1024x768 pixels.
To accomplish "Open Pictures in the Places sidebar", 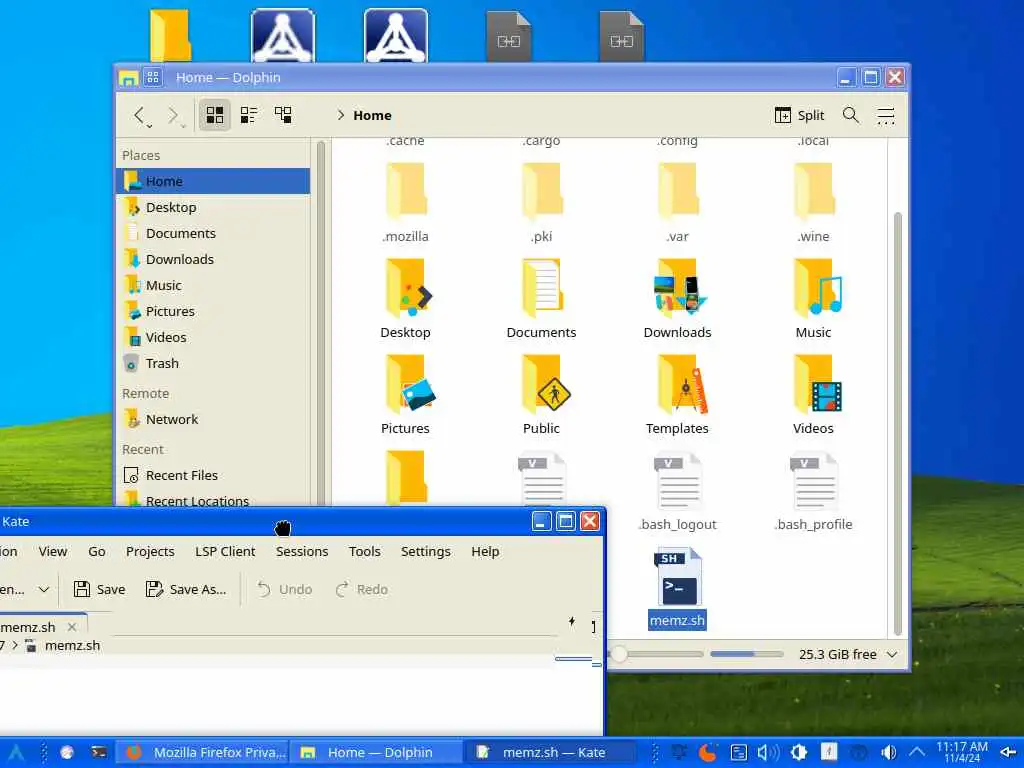I will pyautogui.click(x=213, y=312).
